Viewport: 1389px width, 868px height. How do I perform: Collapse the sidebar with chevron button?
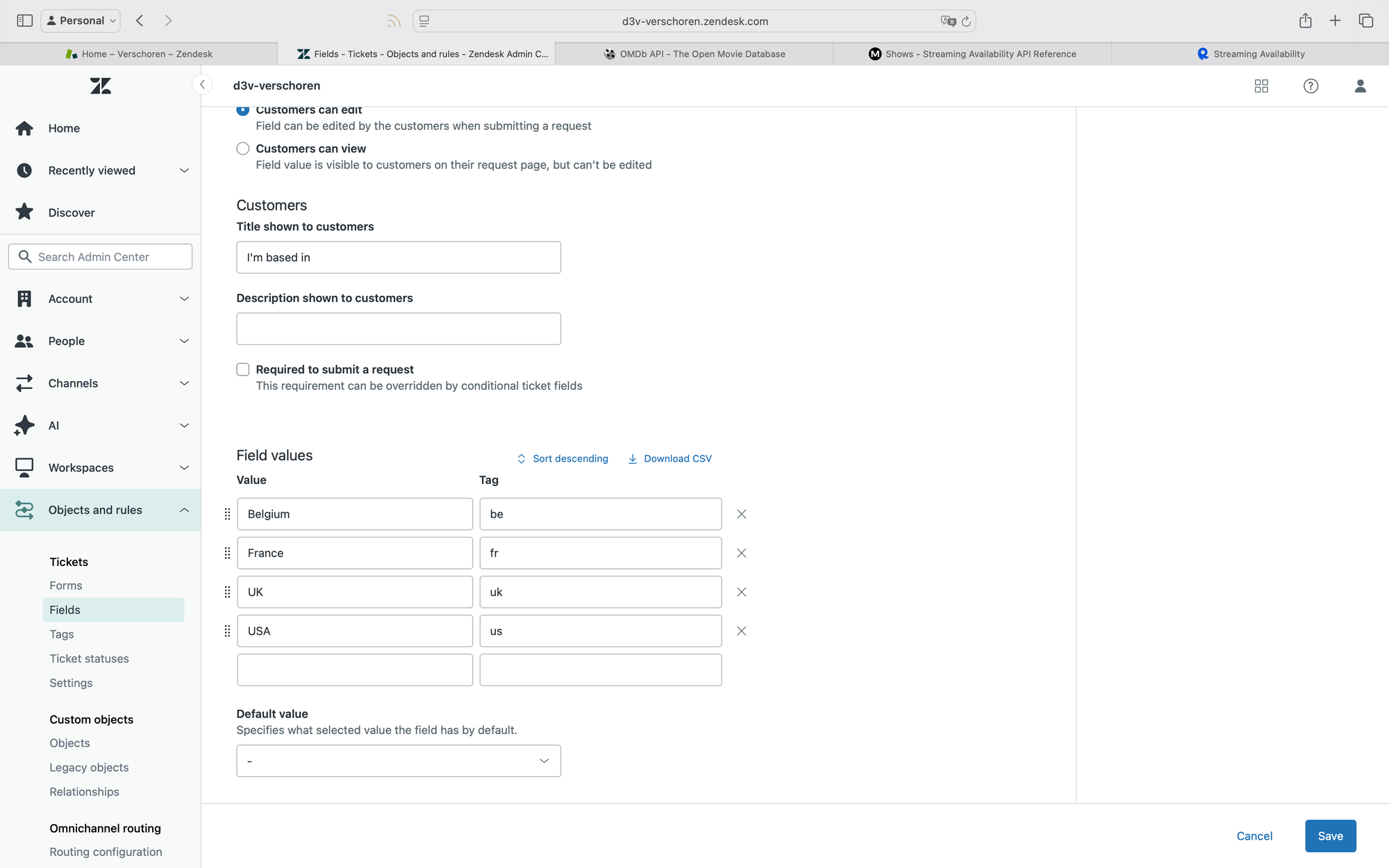pyautogui.click(x=202, y=85)
